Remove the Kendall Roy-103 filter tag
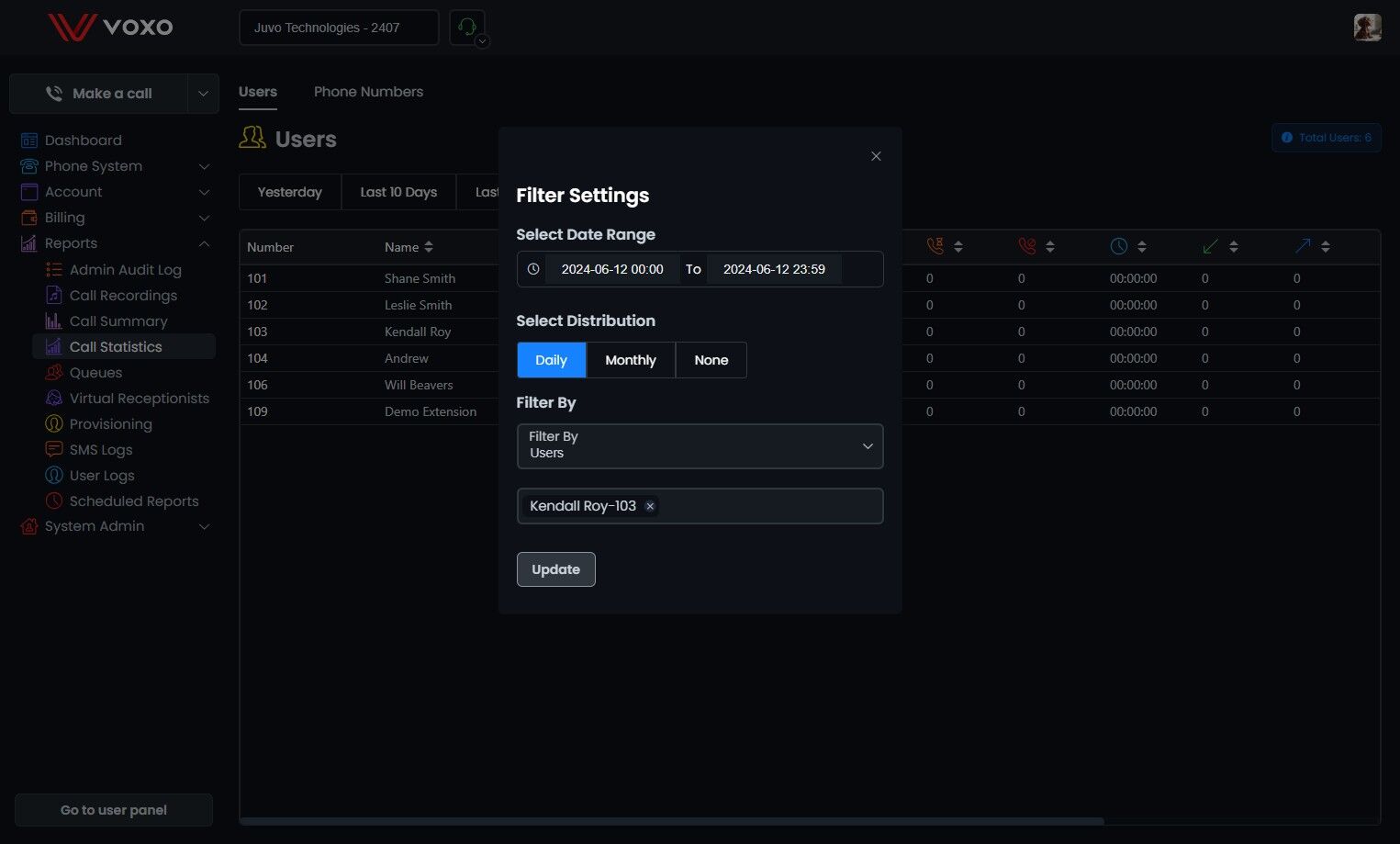The image size is (1400, 844). [x=650, y=506]
